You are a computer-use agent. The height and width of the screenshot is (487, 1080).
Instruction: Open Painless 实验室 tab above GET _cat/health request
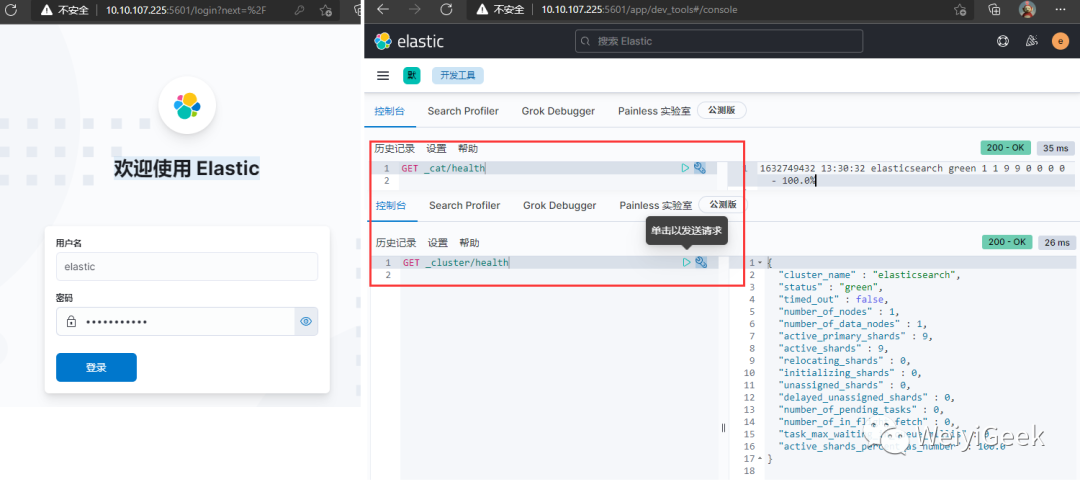[654, 111]
